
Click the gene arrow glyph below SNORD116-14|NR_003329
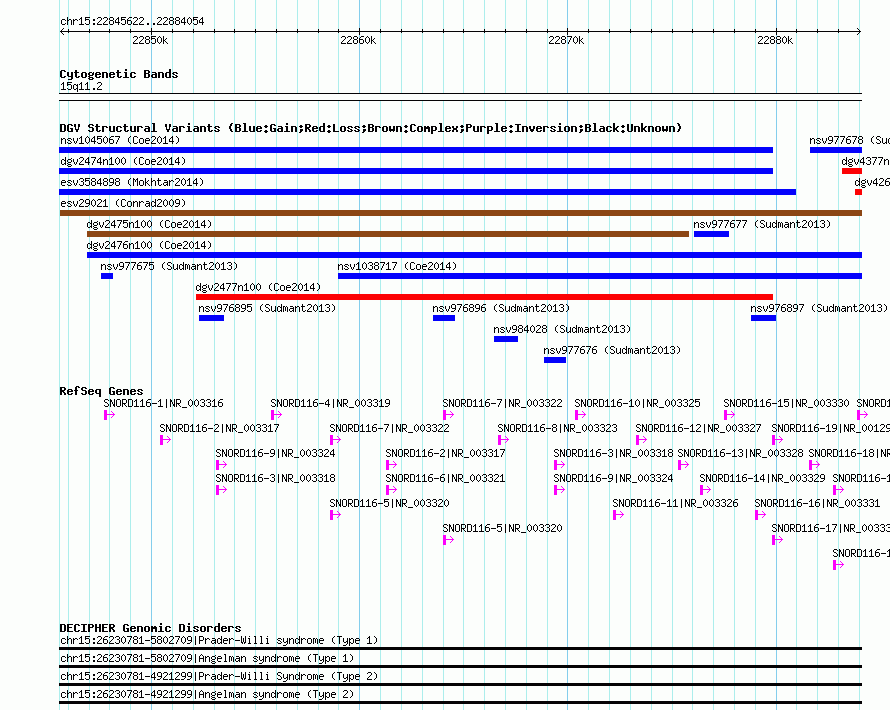click(x=706, y=490)
